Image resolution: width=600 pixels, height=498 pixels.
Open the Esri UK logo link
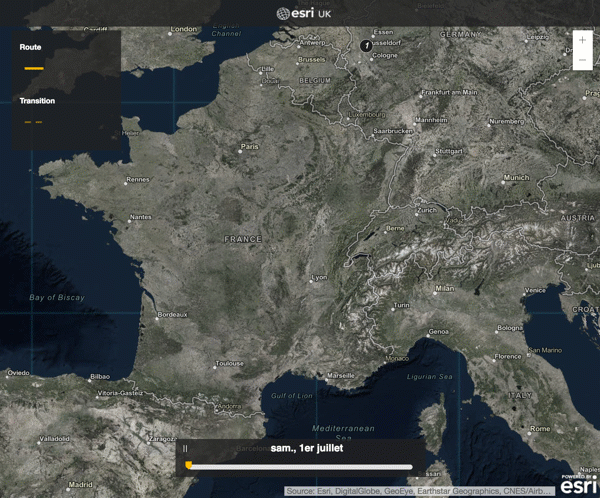(304, 14)
